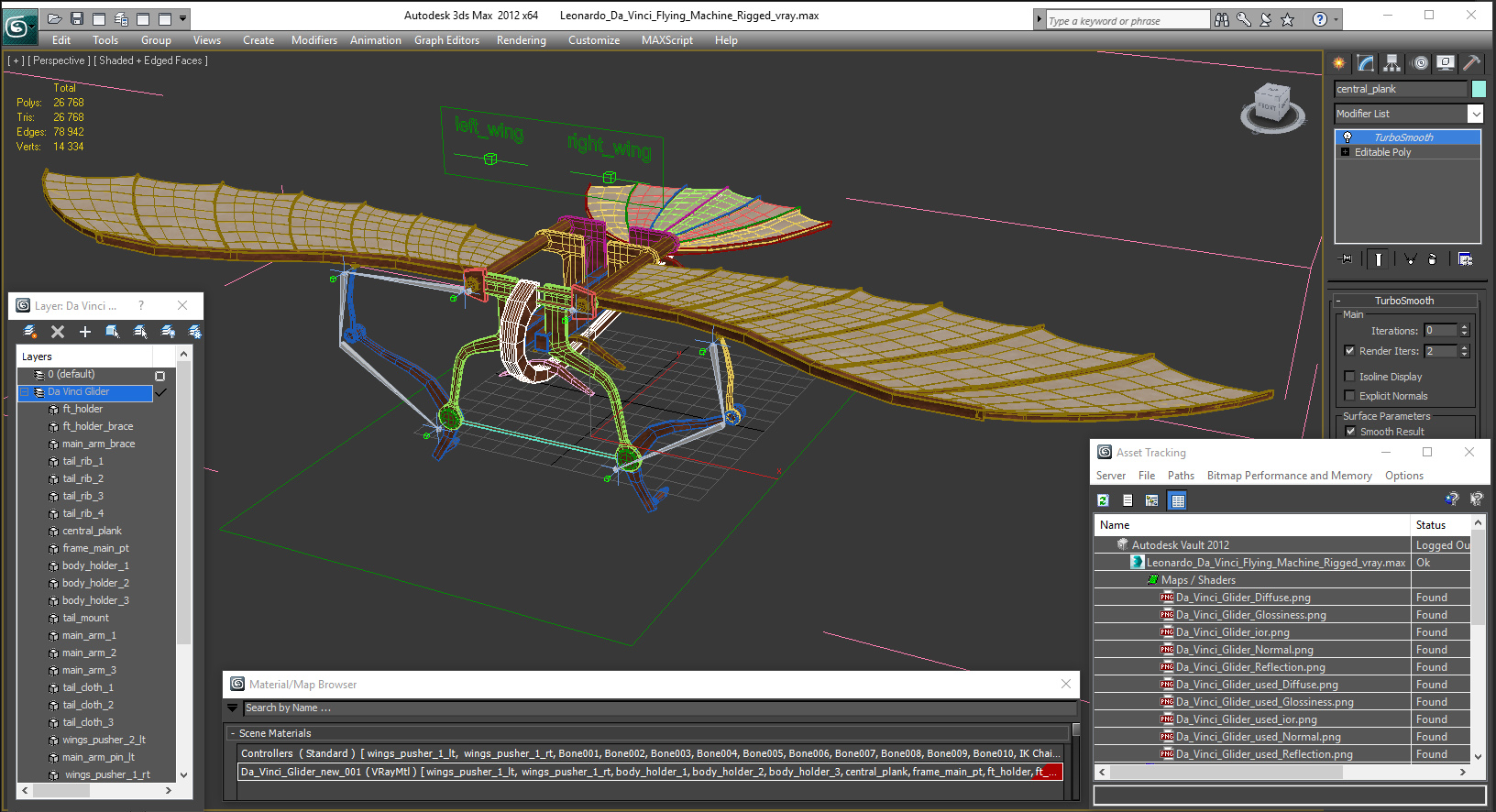Open the Display command panel tab
This screenshot has width=1496, height=812.
tap(1446, 63)
